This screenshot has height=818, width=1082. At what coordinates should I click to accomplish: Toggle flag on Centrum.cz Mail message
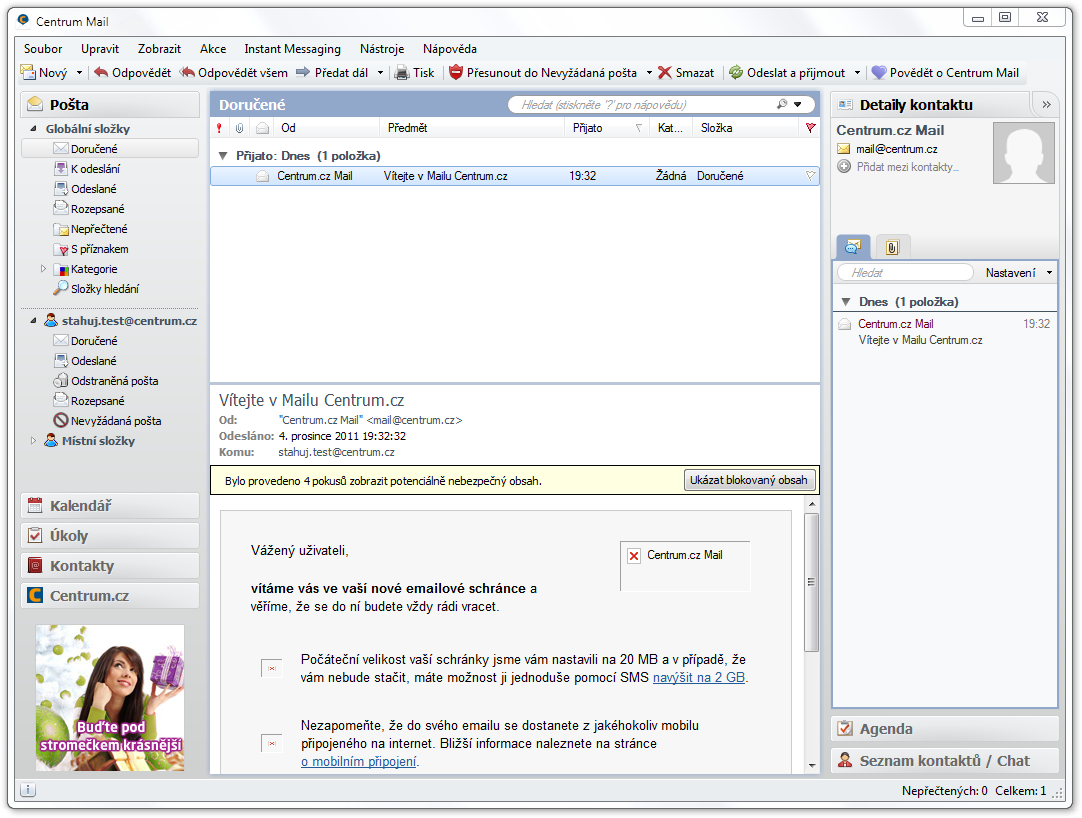(x=811, y=176)
